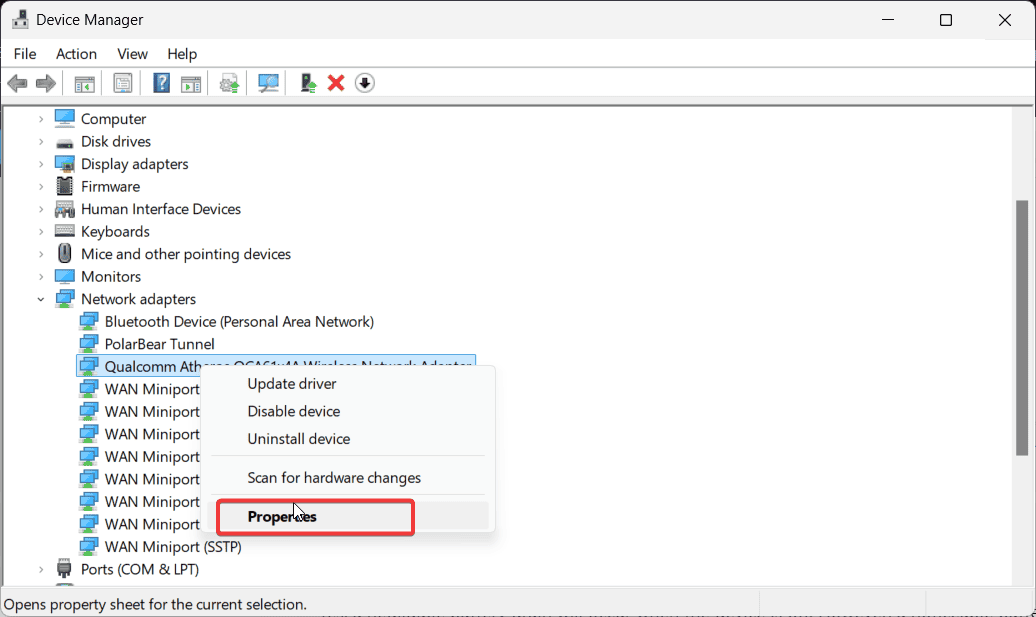The height and width of the screenshot is (617, 1036).
Task: Open the toolbar Properties sheet icon
Action: point(123,83)
